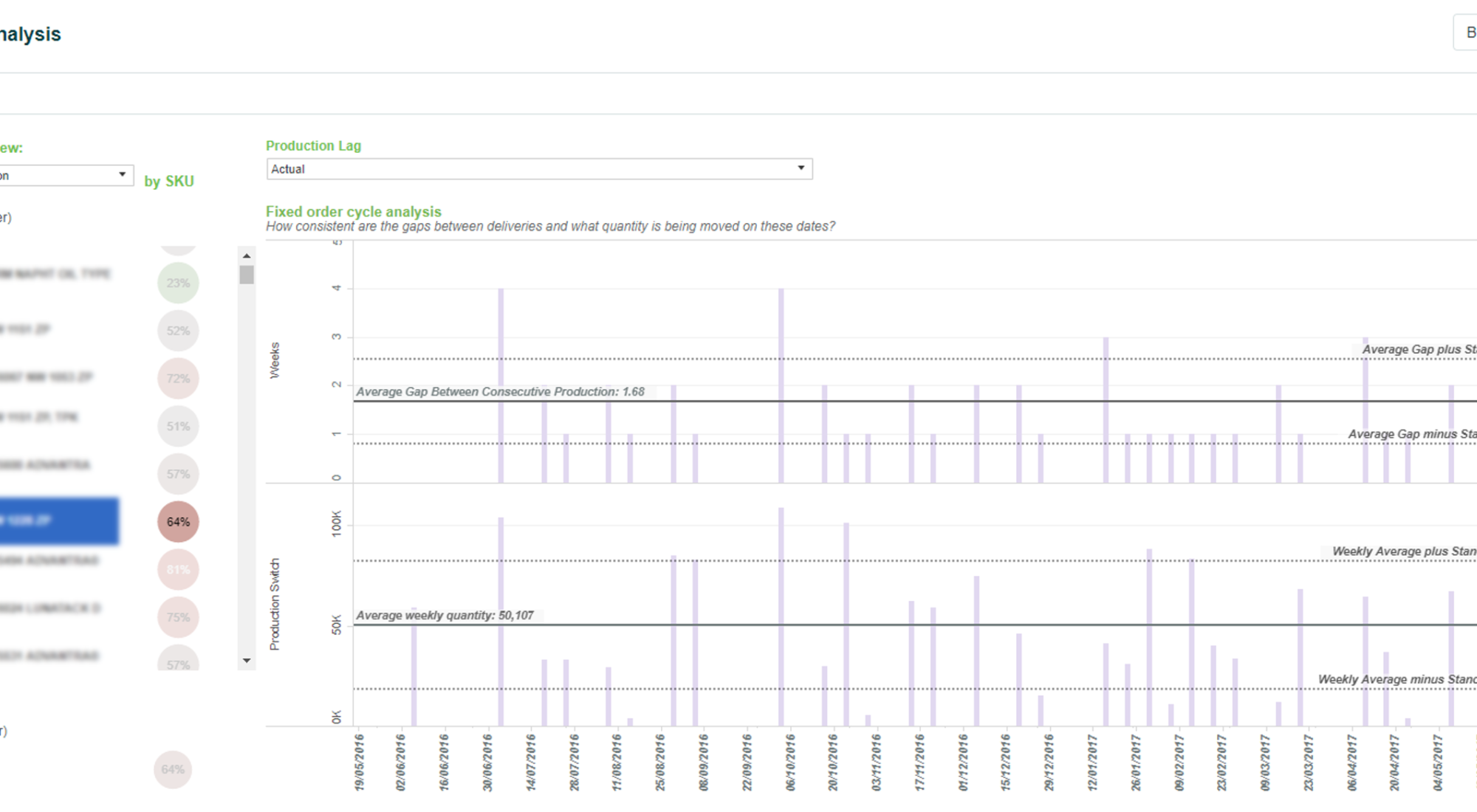Click the scrollbar up arrow next to the SKU list
This screenshot has height=812, width=1477.
246,255
